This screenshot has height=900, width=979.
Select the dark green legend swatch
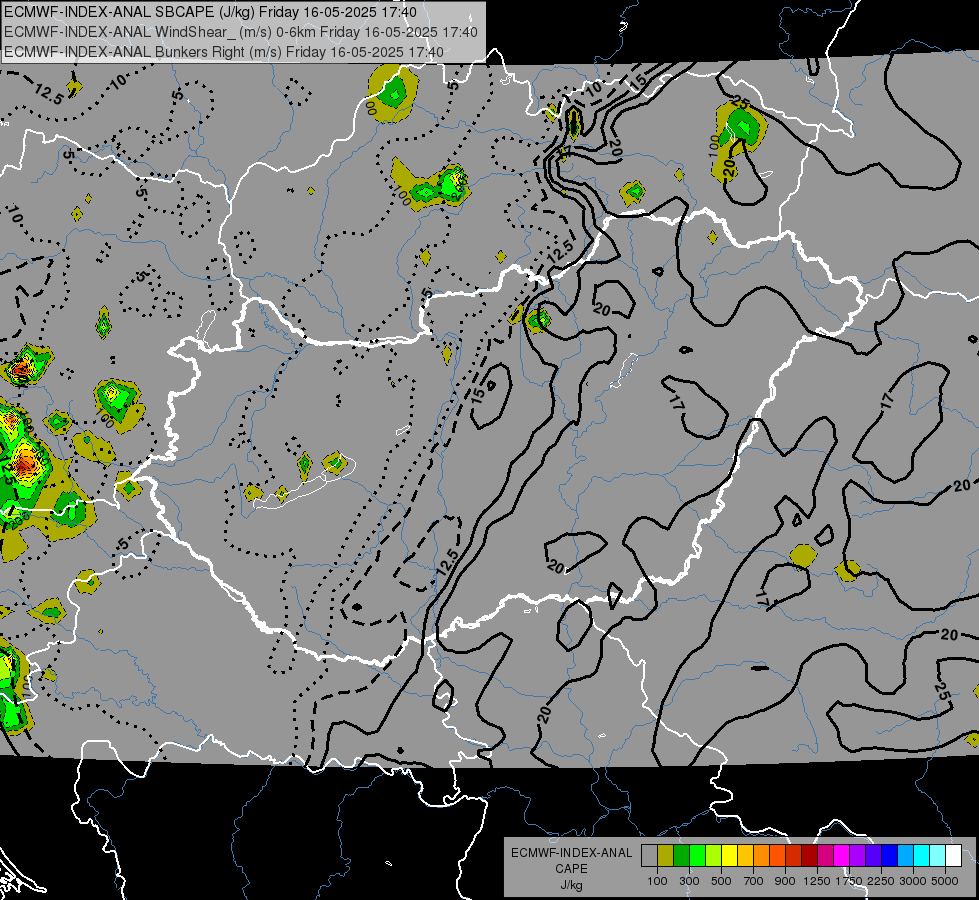(x=682, y=855)
